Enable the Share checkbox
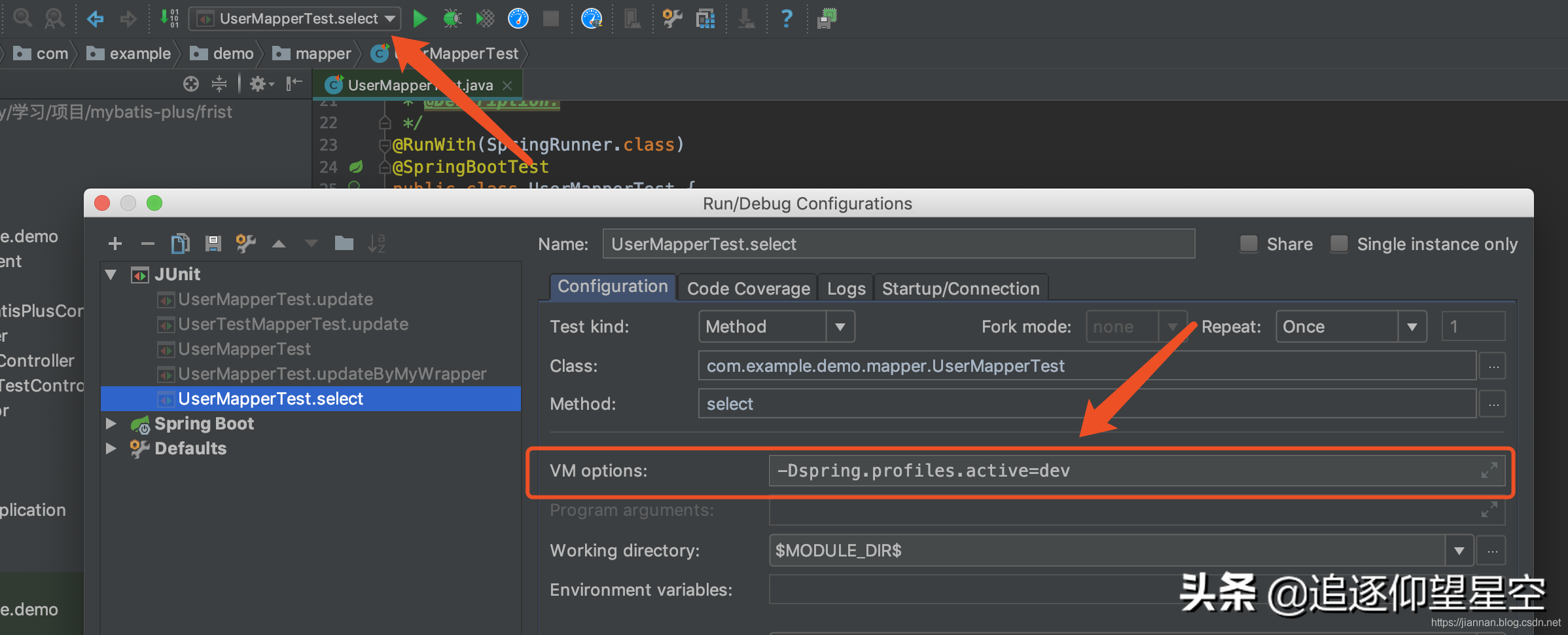 [x=1249, y=244]
